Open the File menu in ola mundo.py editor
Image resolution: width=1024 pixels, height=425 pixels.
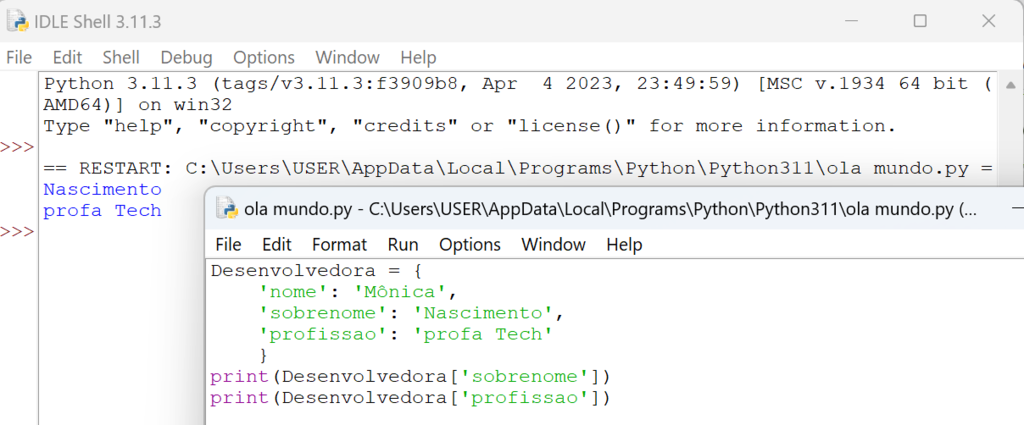coord(228,244)
